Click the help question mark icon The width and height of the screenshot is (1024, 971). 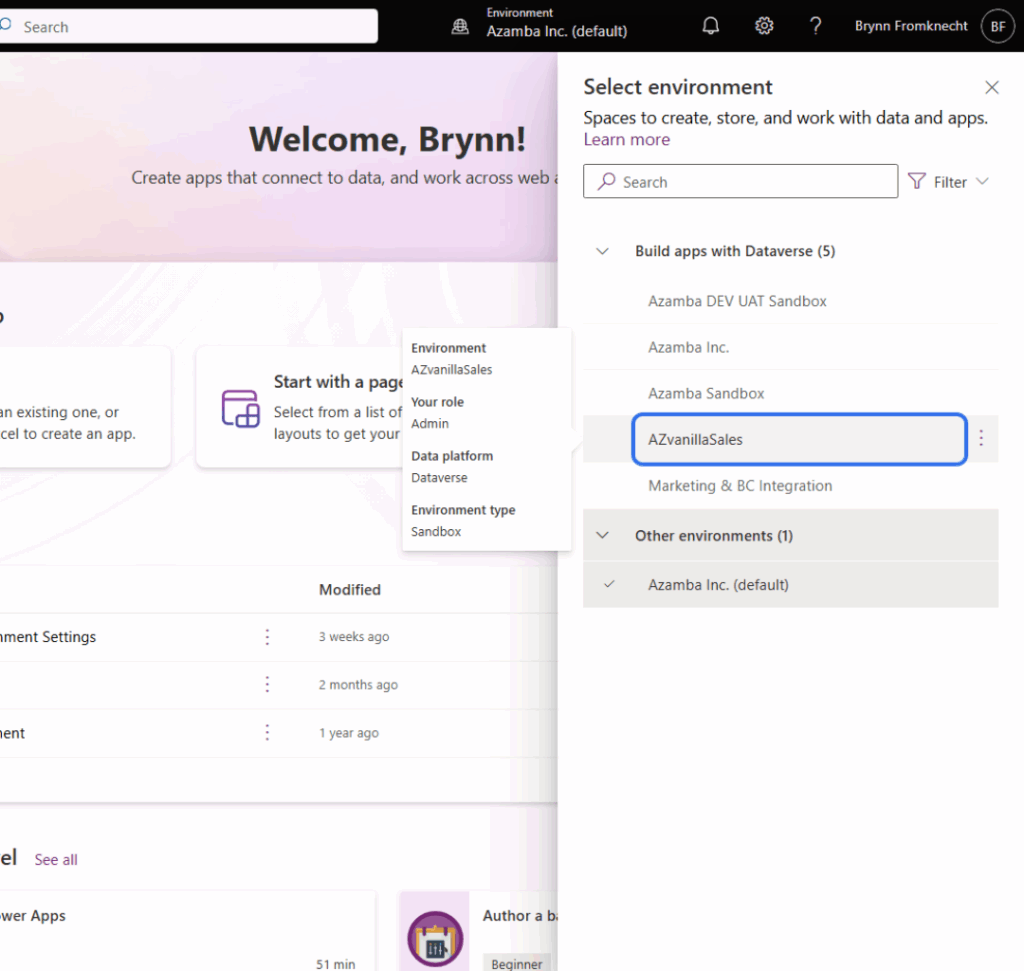click(x=816, y=26)
